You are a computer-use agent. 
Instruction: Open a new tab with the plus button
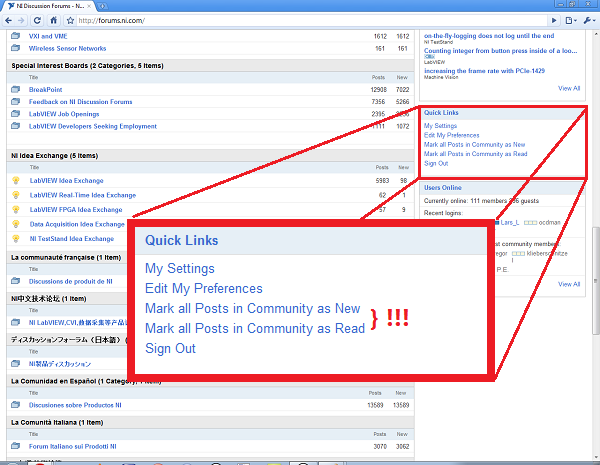pos(103,6)
